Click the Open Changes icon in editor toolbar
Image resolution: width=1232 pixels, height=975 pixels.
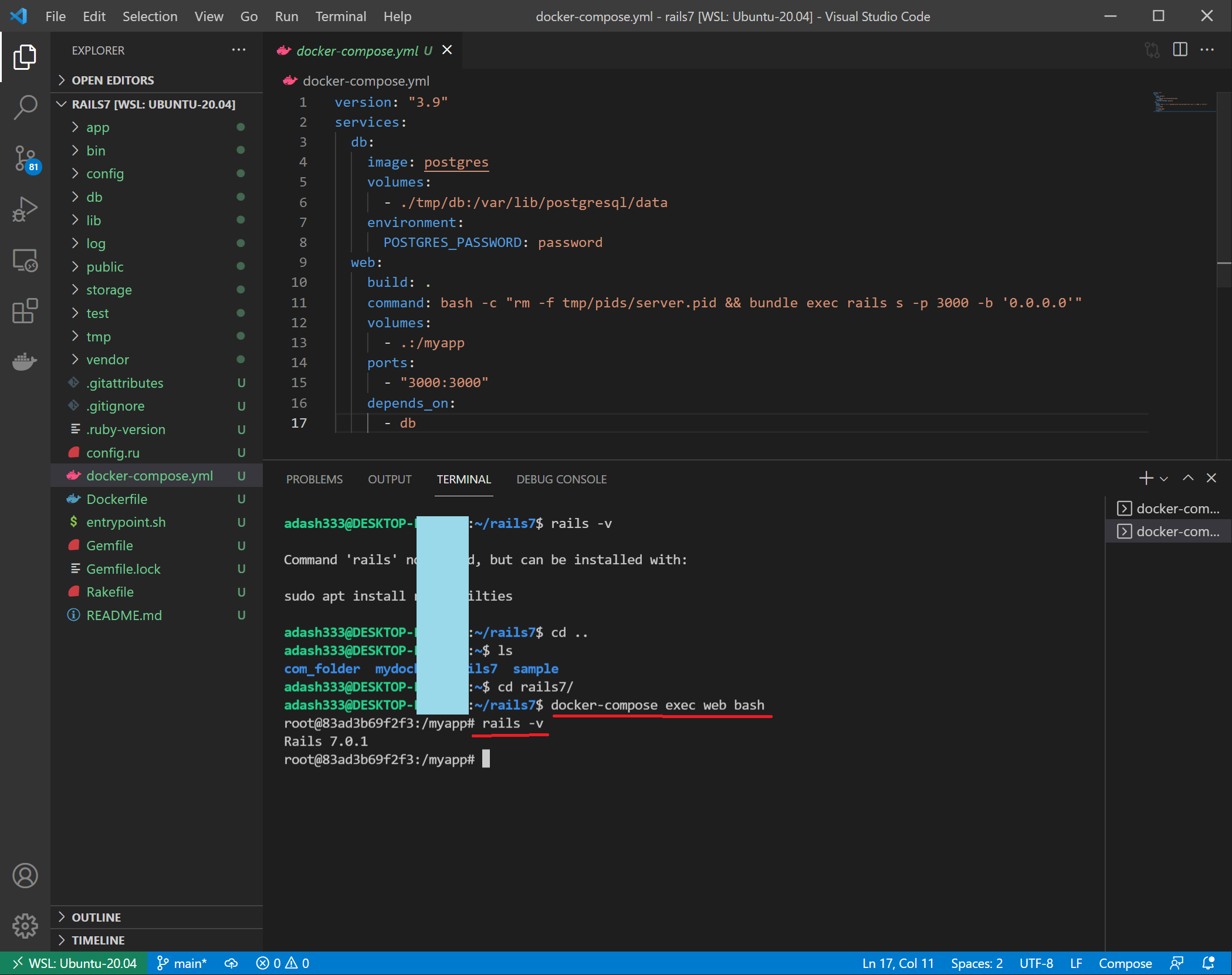click(1152, 50)
